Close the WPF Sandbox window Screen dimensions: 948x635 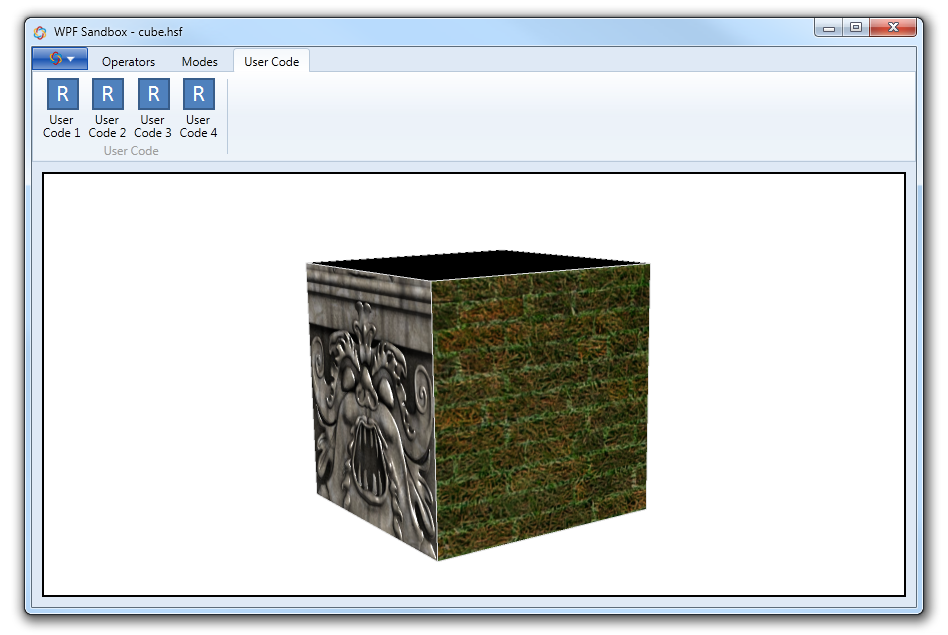(893, 28)
